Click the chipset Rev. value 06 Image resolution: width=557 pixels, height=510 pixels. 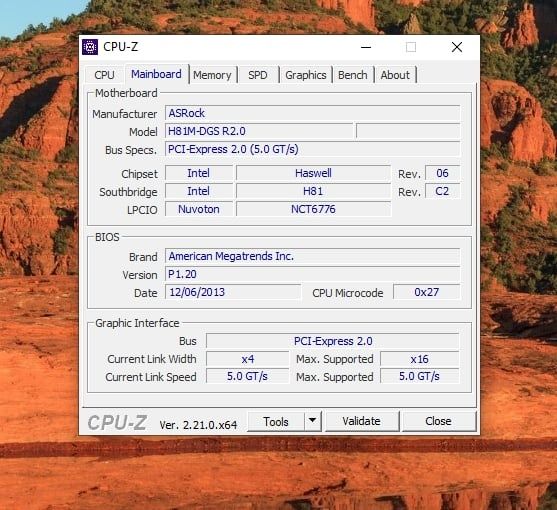pos(443,173)
